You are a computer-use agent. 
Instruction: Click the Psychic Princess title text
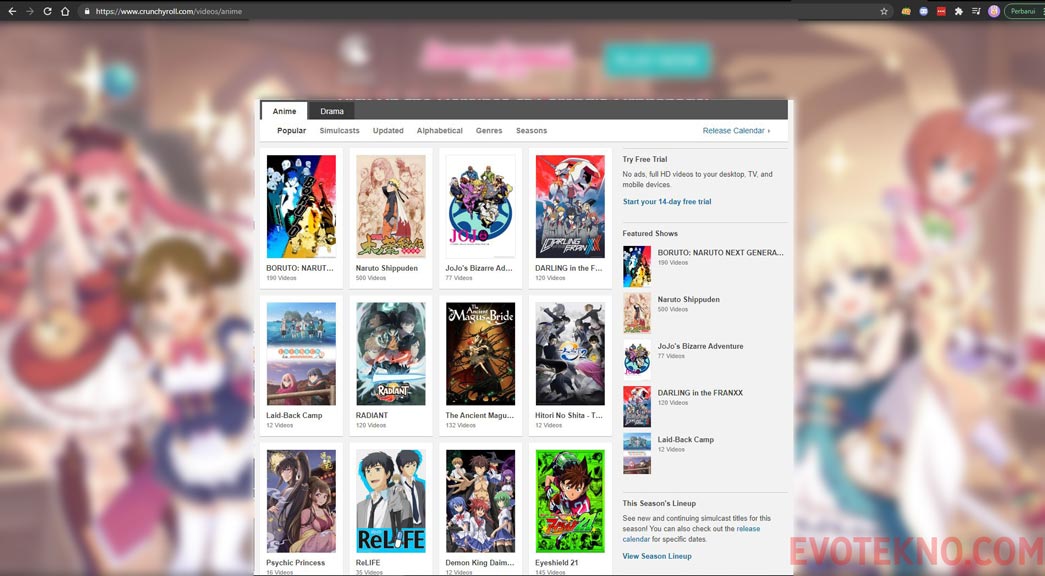[x=296, y=563]
